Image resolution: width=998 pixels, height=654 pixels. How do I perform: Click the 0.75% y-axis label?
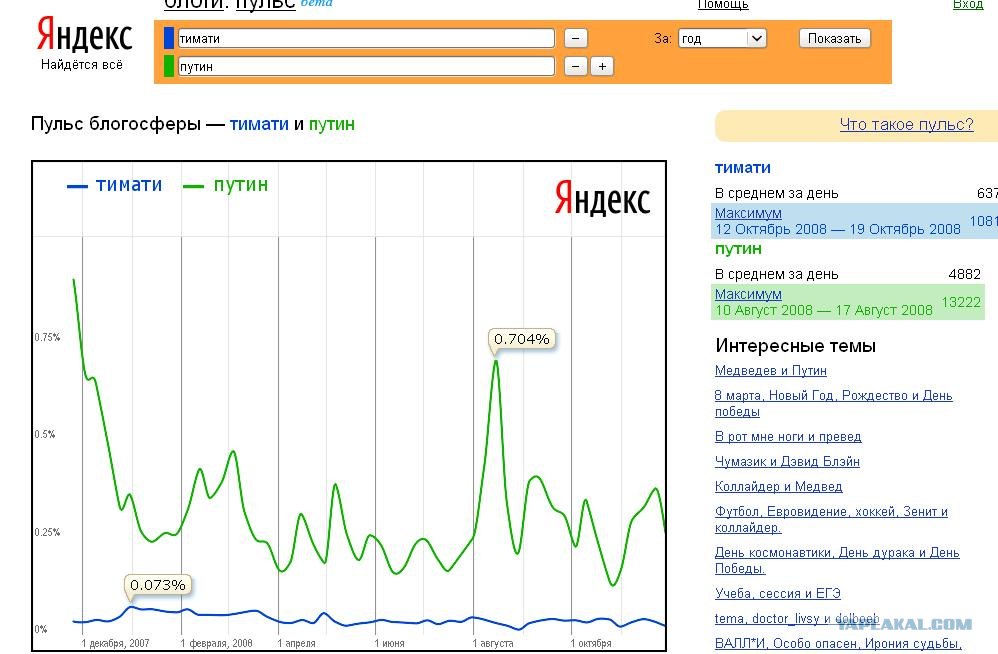(x=47, y=337)
